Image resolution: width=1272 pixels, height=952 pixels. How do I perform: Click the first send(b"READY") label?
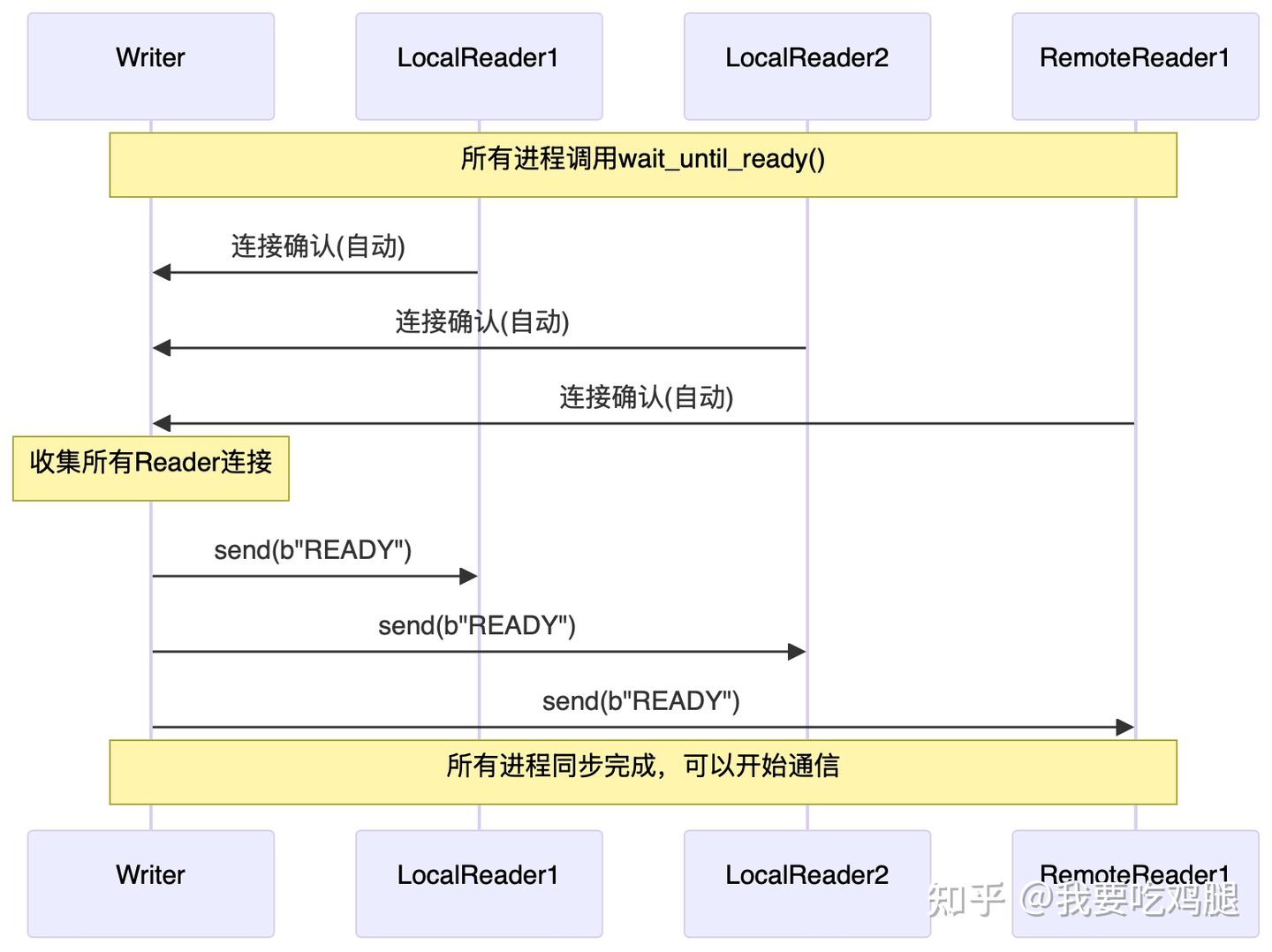click(x=313, y=550)
